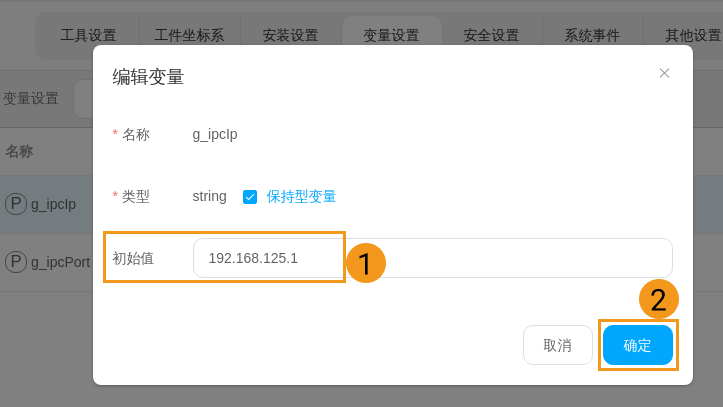Select the g_ipcPort variable row

click(60, 262)
